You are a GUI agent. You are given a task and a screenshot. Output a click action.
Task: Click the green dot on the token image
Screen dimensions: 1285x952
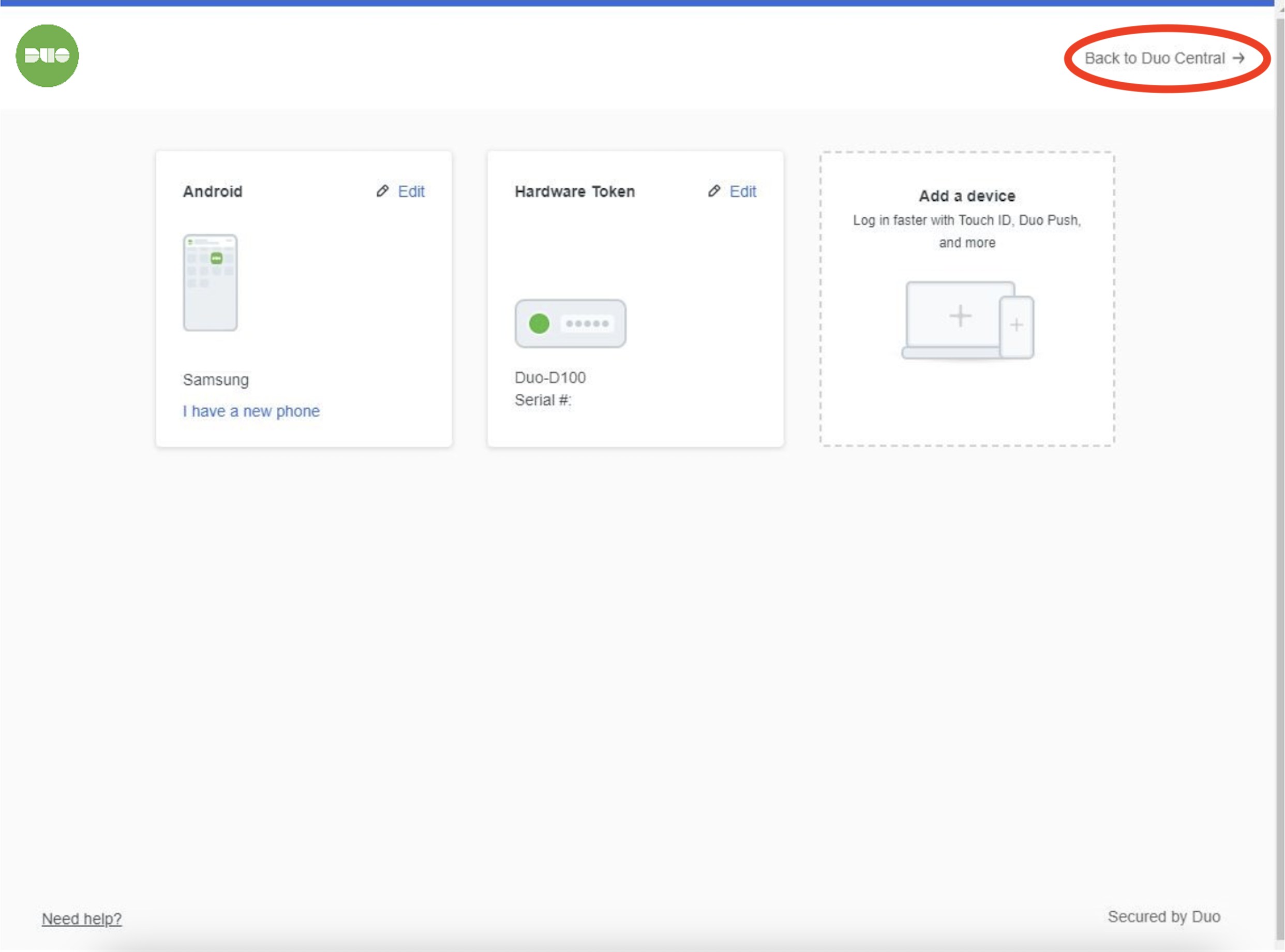click(540, 323)
